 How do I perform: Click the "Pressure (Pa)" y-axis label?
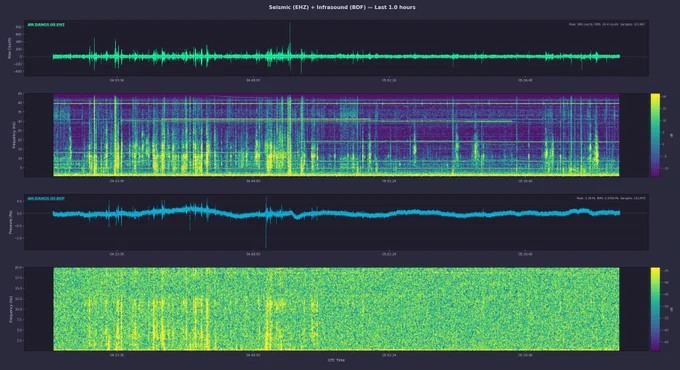10,222
